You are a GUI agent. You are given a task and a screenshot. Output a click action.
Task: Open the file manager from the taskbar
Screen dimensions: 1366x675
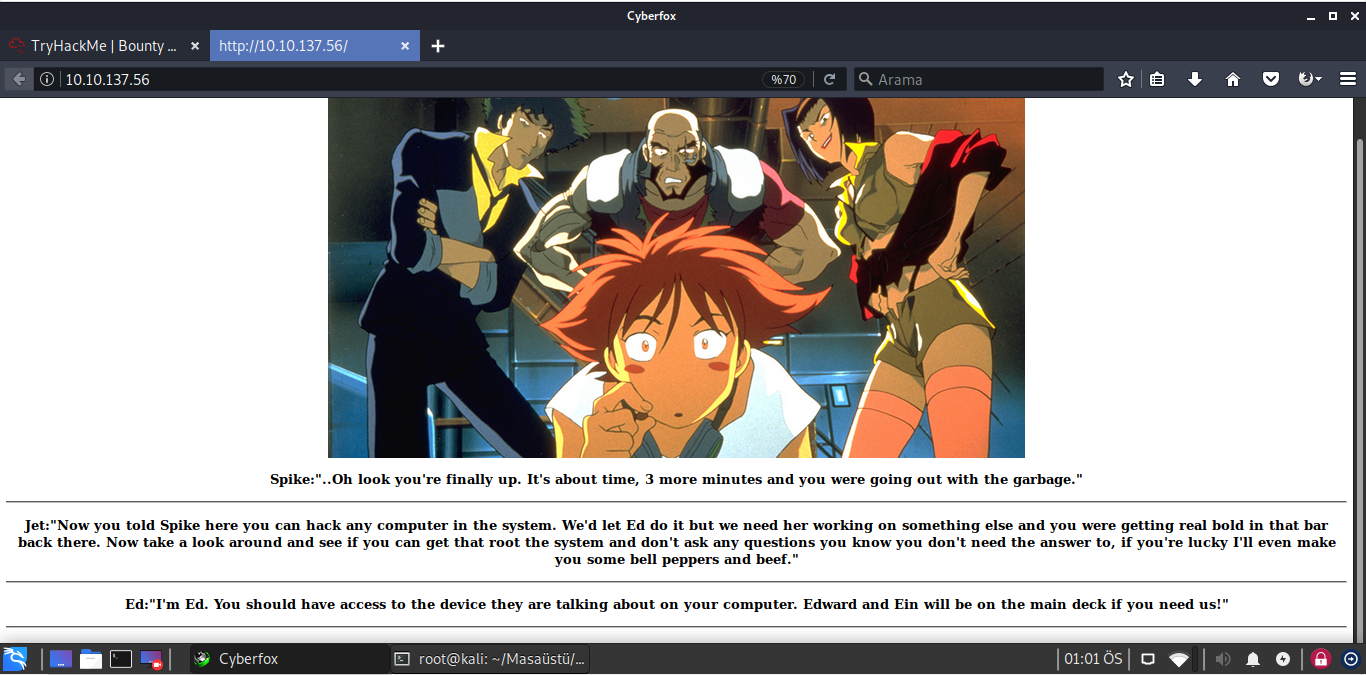pos(91,659)
